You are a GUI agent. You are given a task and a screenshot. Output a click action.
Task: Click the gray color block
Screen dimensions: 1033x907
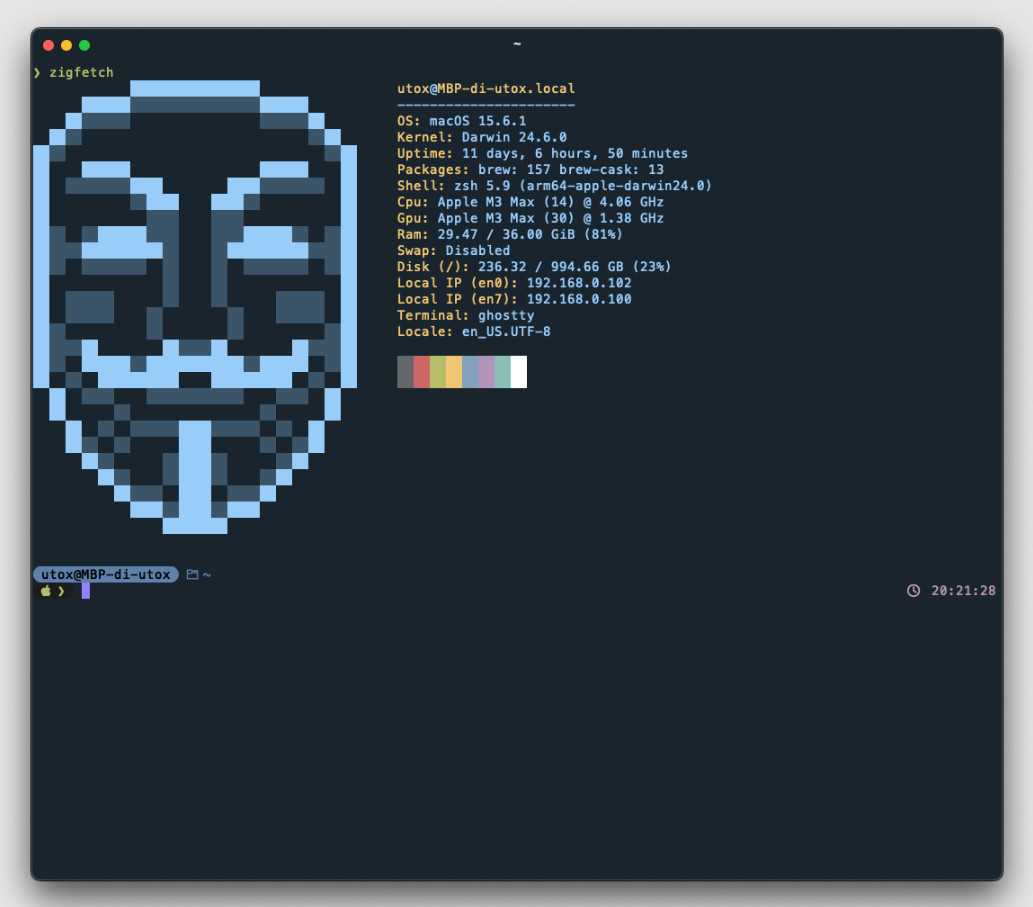tap(405, 372)
